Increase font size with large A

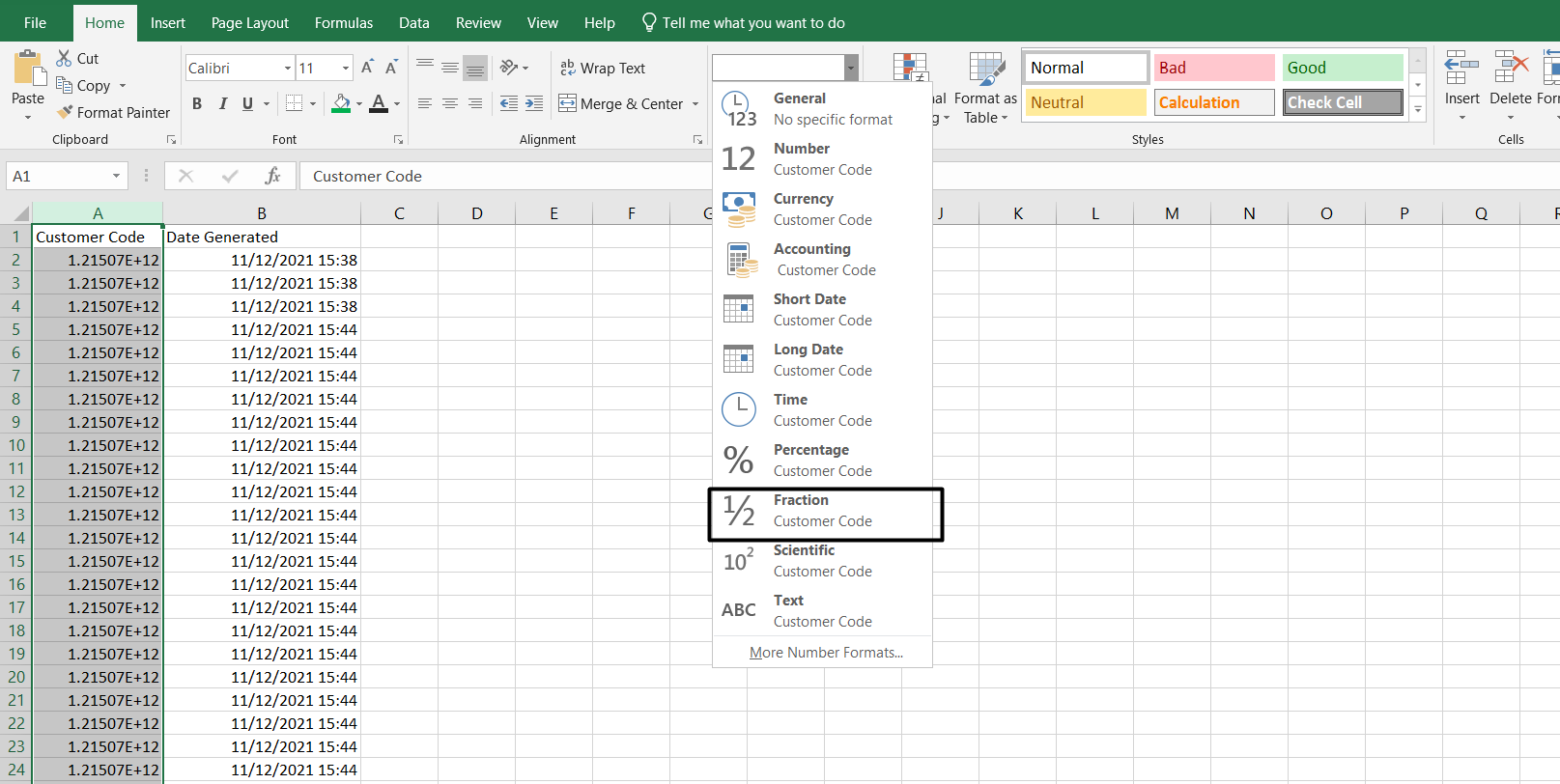367,68
